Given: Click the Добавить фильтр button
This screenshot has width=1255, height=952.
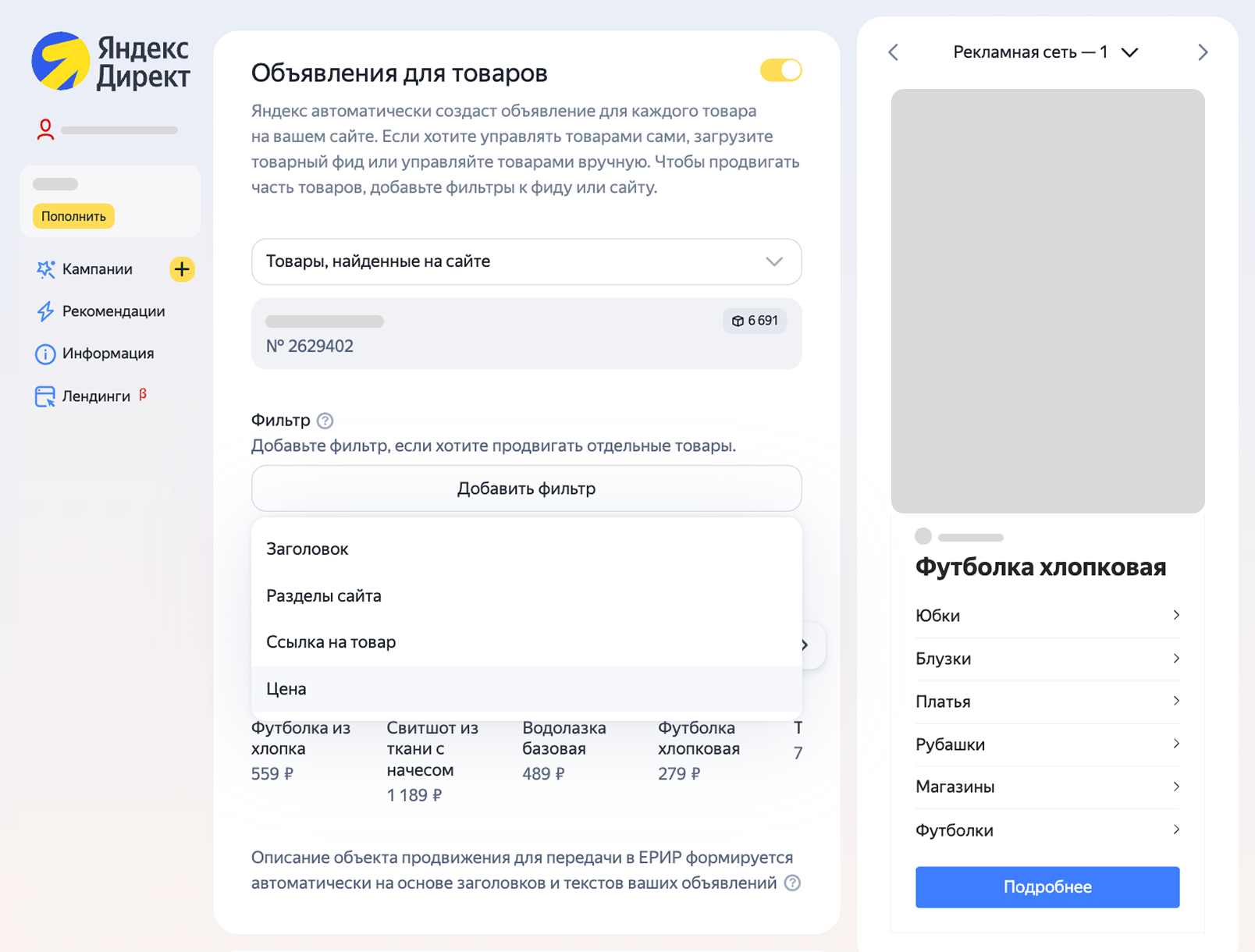Looking at the screenshot, I should tap(526, 488).
